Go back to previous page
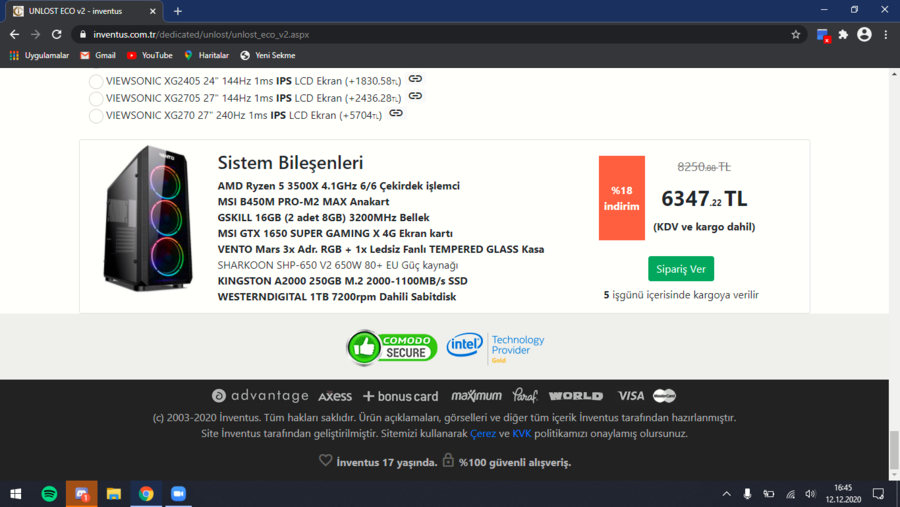This screenshot has height=507, width=900. [x=14, y=34]
